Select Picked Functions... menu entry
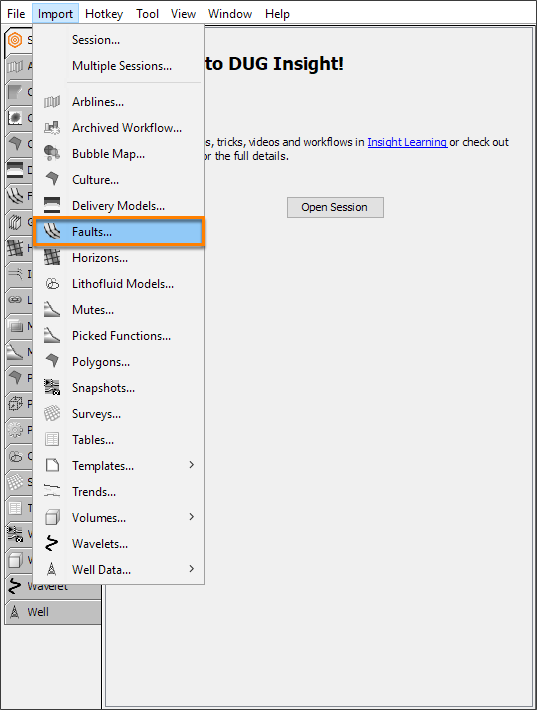 pyautogui.click(x=119, y=336)
